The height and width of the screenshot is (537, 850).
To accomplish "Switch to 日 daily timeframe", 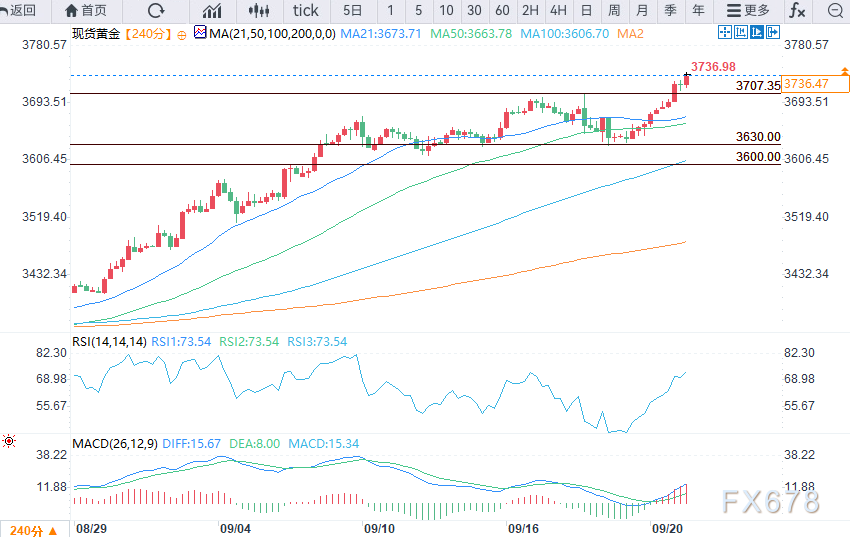I will click(585, 10).
